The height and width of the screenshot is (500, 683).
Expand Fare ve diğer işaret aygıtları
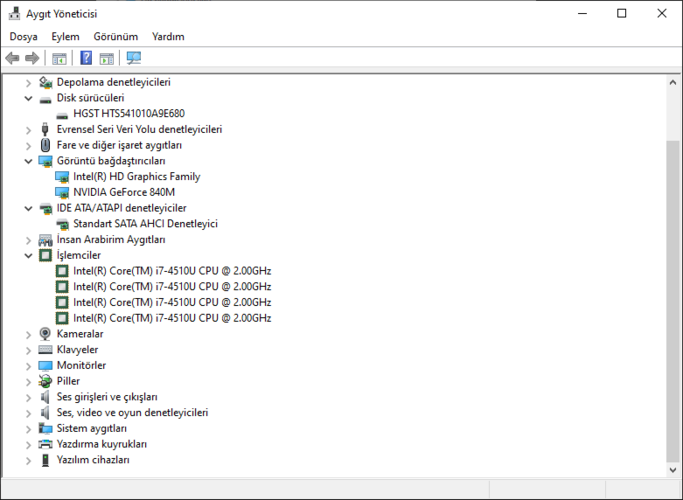tap(28, 145)
